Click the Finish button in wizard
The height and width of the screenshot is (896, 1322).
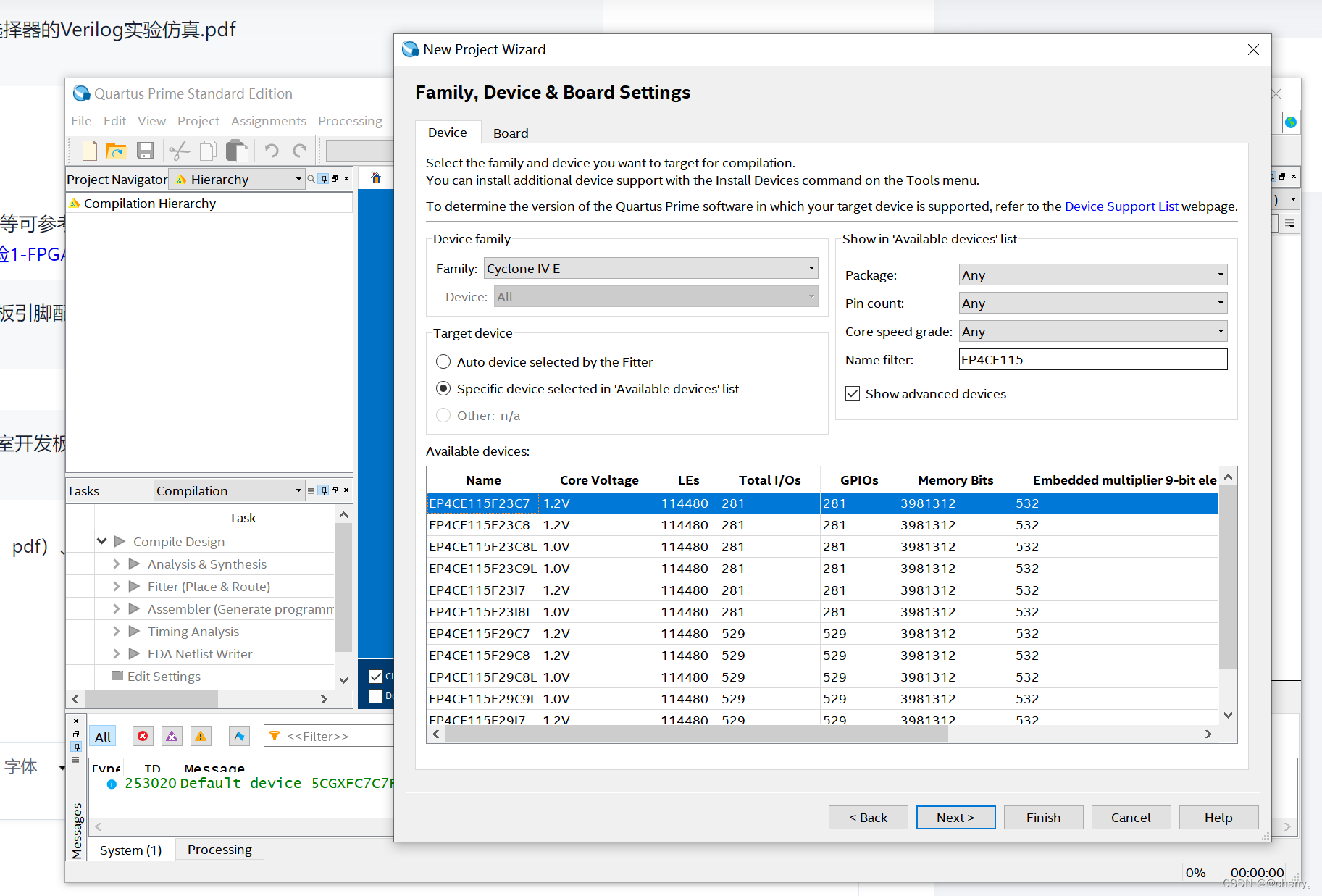pos(1043,817)
